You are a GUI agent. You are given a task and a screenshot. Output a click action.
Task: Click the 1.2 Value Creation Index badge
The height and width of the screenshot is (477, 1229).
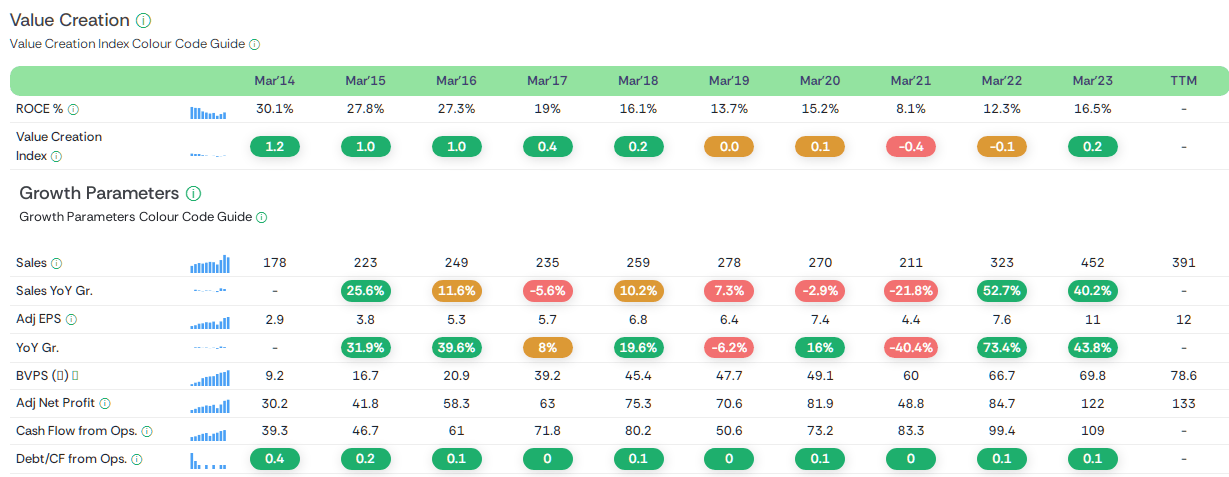click(x=274, y=146)
